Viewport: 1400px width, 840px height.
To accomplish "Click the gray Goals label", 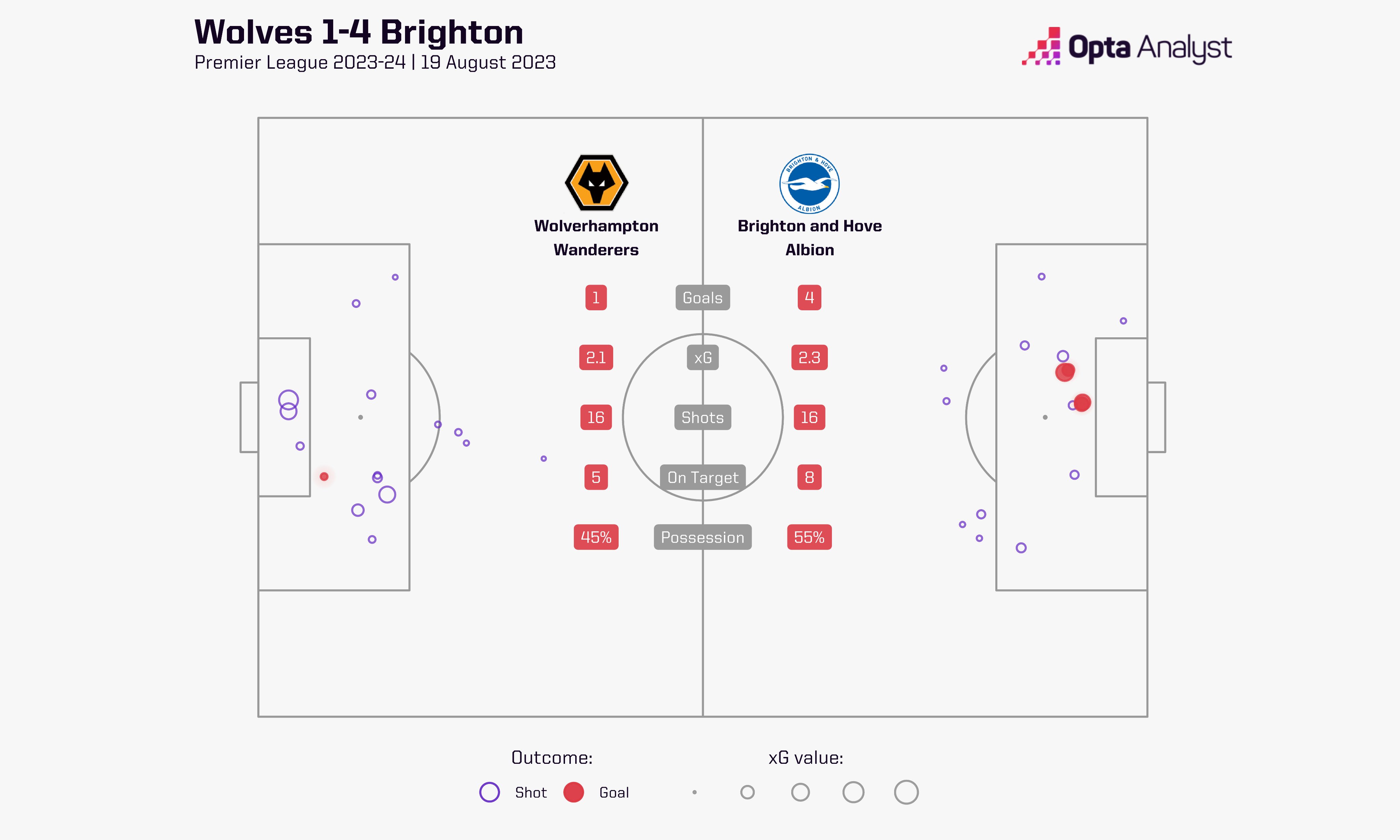I will 702,298.
